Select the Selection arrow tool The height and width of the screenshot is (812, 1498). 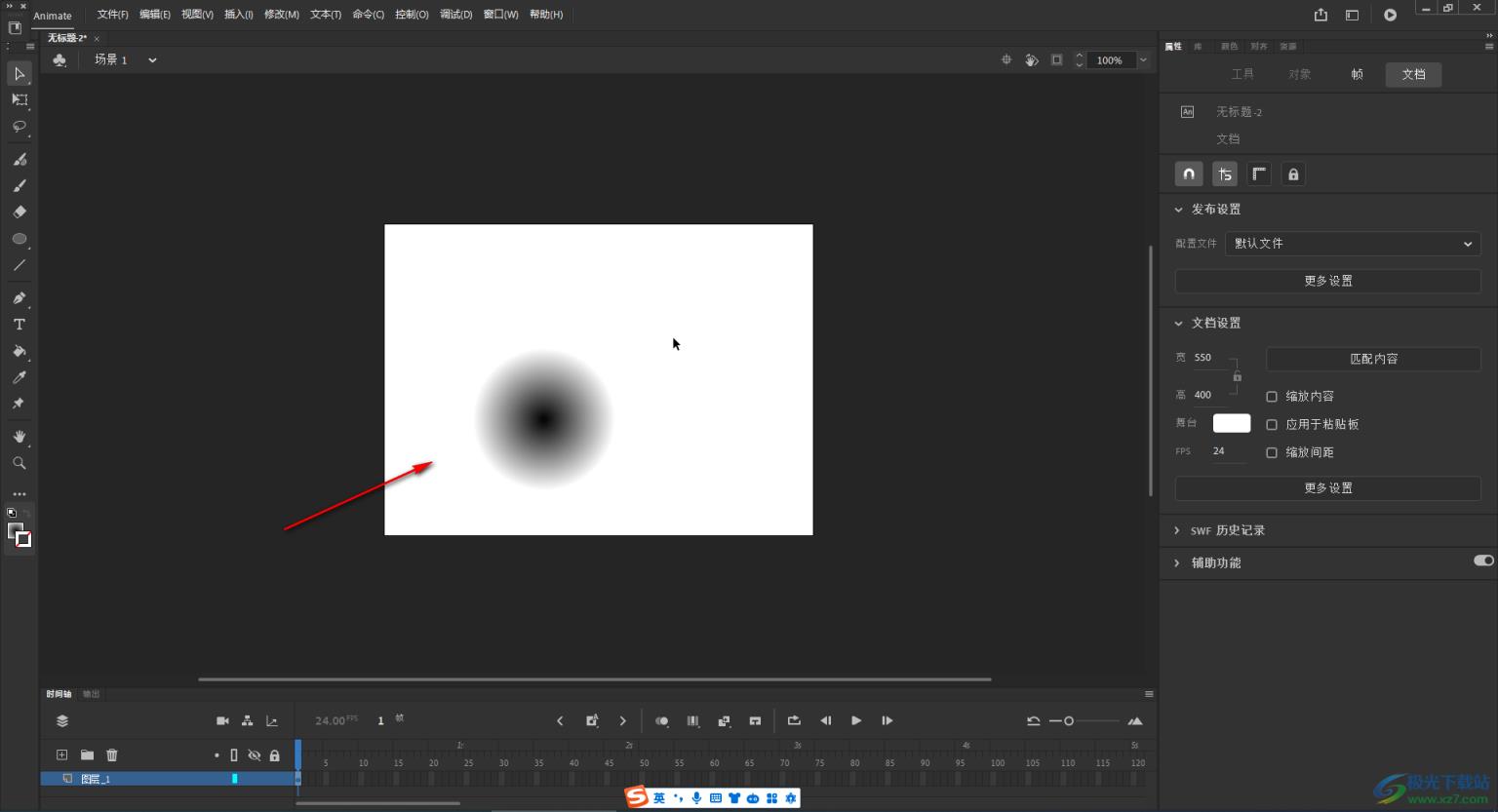20,74
